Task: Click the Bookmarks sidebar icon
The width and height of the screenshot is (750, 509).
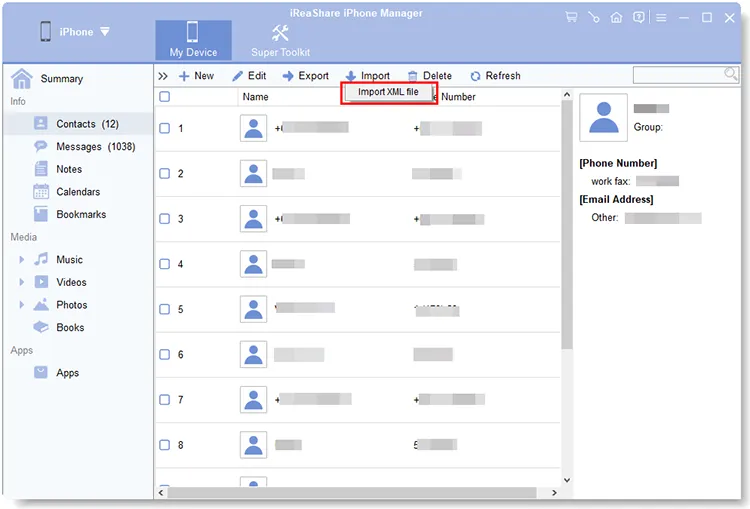Action: tap(41, 214)
